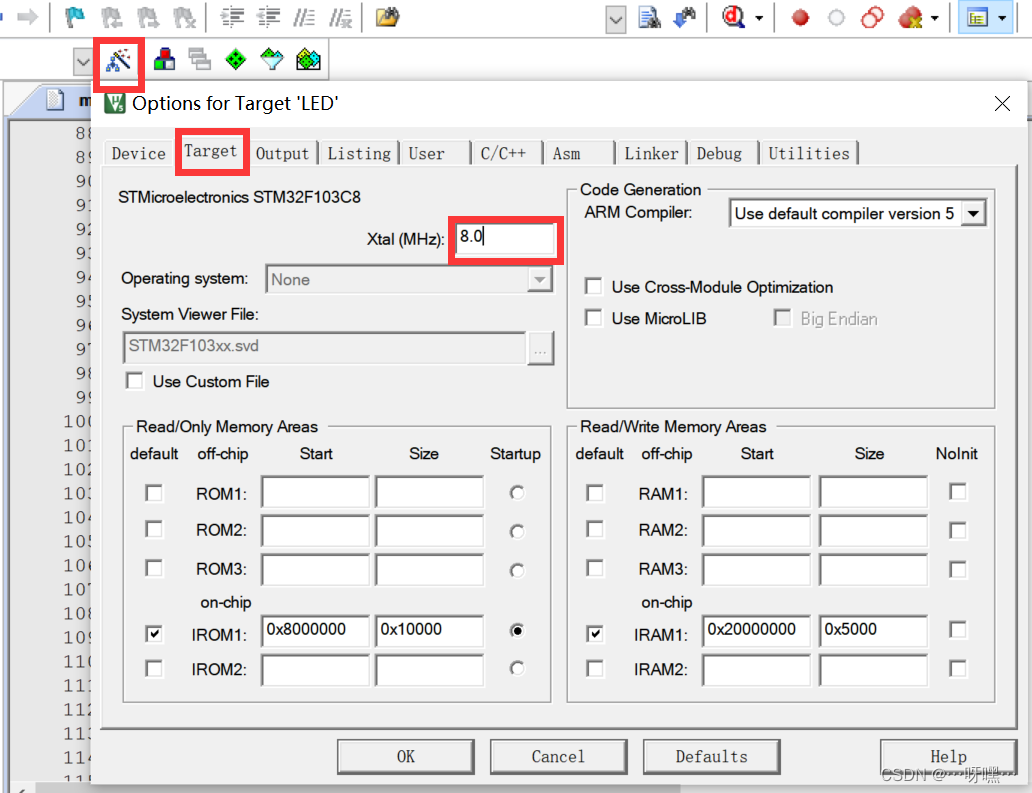Switch to the Linker tab

651,153
